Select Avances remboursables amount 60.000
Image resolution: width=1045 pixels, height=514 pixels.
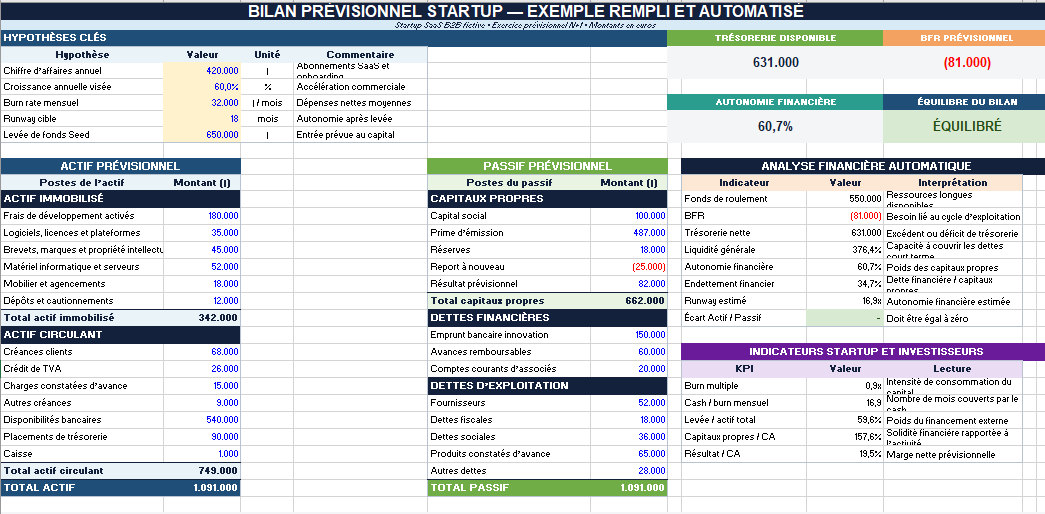point(628,352)
